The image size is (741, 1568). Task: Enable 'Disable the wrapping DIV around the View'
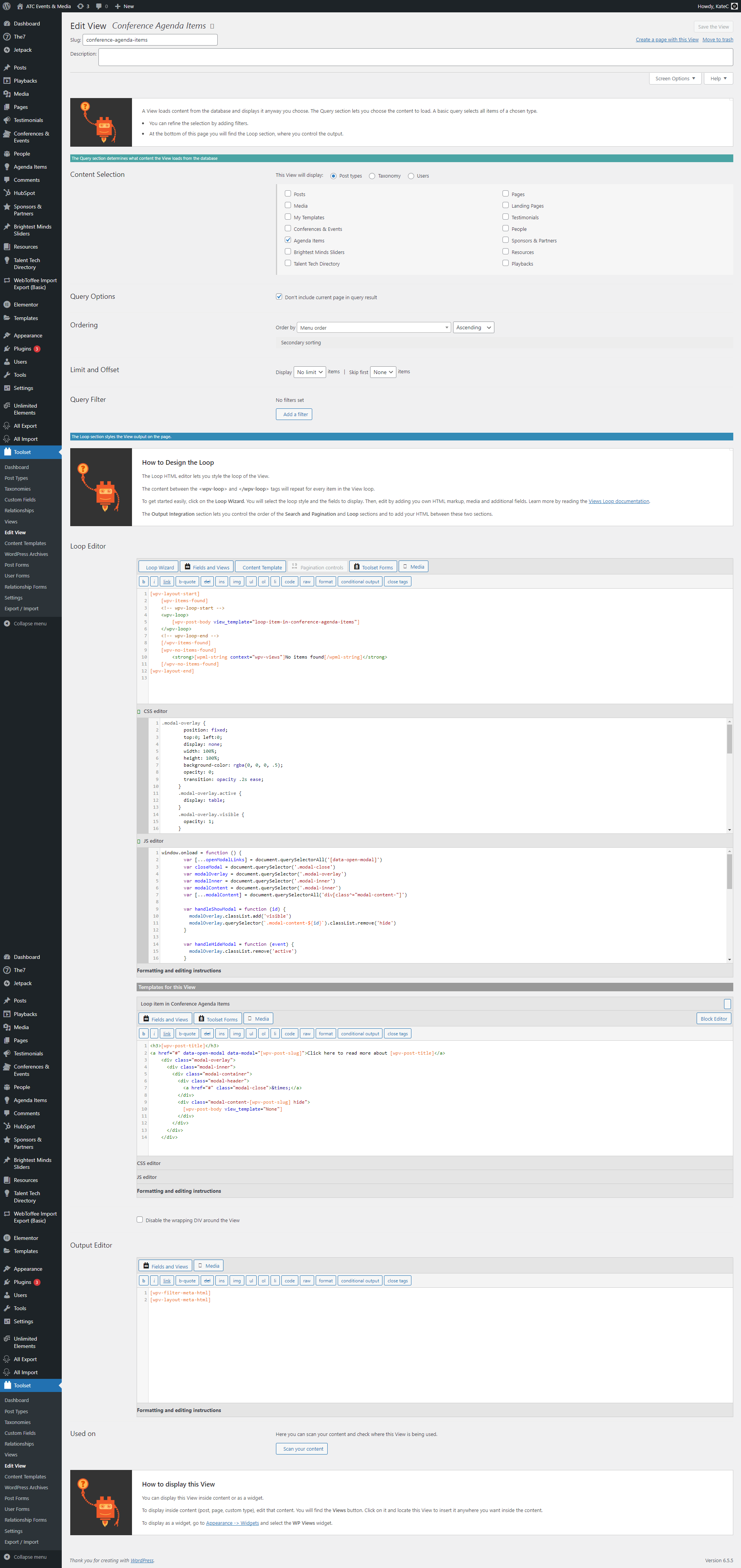(x=140, y=1219)
